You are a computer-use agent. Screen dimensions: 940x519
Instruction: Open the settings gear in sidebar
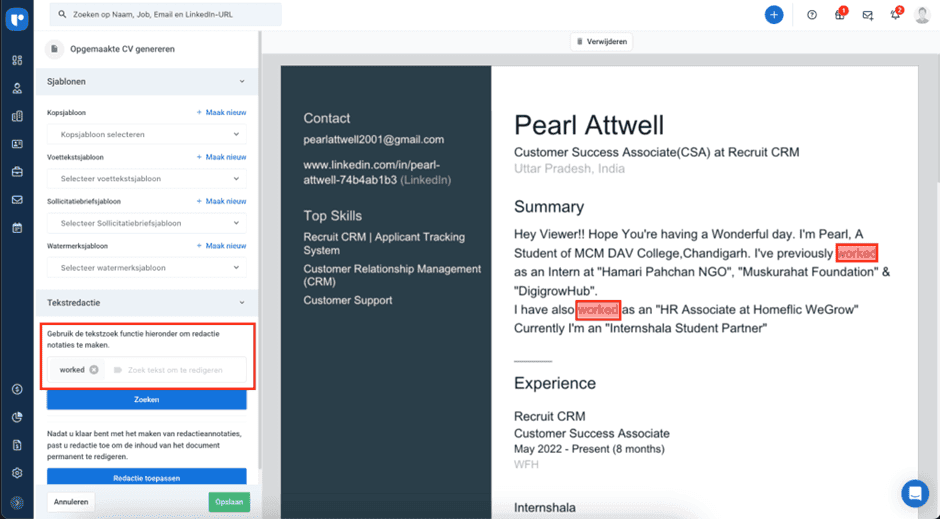click(17, 473)
